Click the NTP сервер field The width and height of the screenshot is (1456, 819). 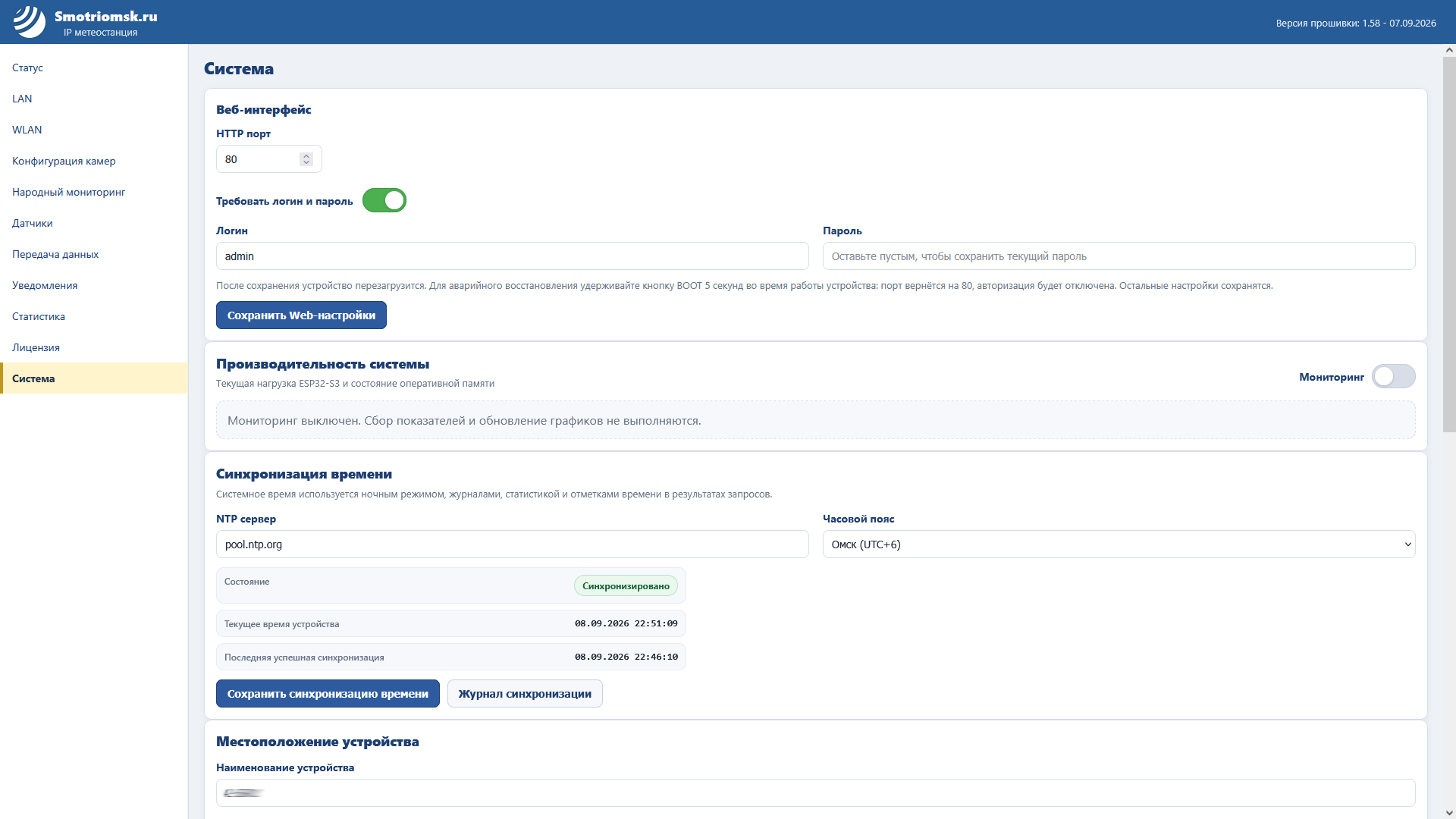512,544
